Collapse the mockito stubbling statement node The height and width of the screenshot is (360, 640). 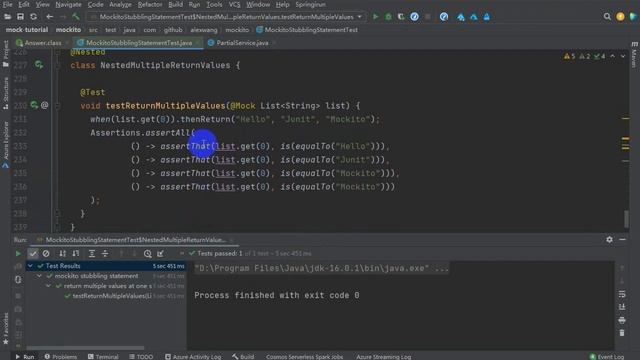[x=39, y=276]
